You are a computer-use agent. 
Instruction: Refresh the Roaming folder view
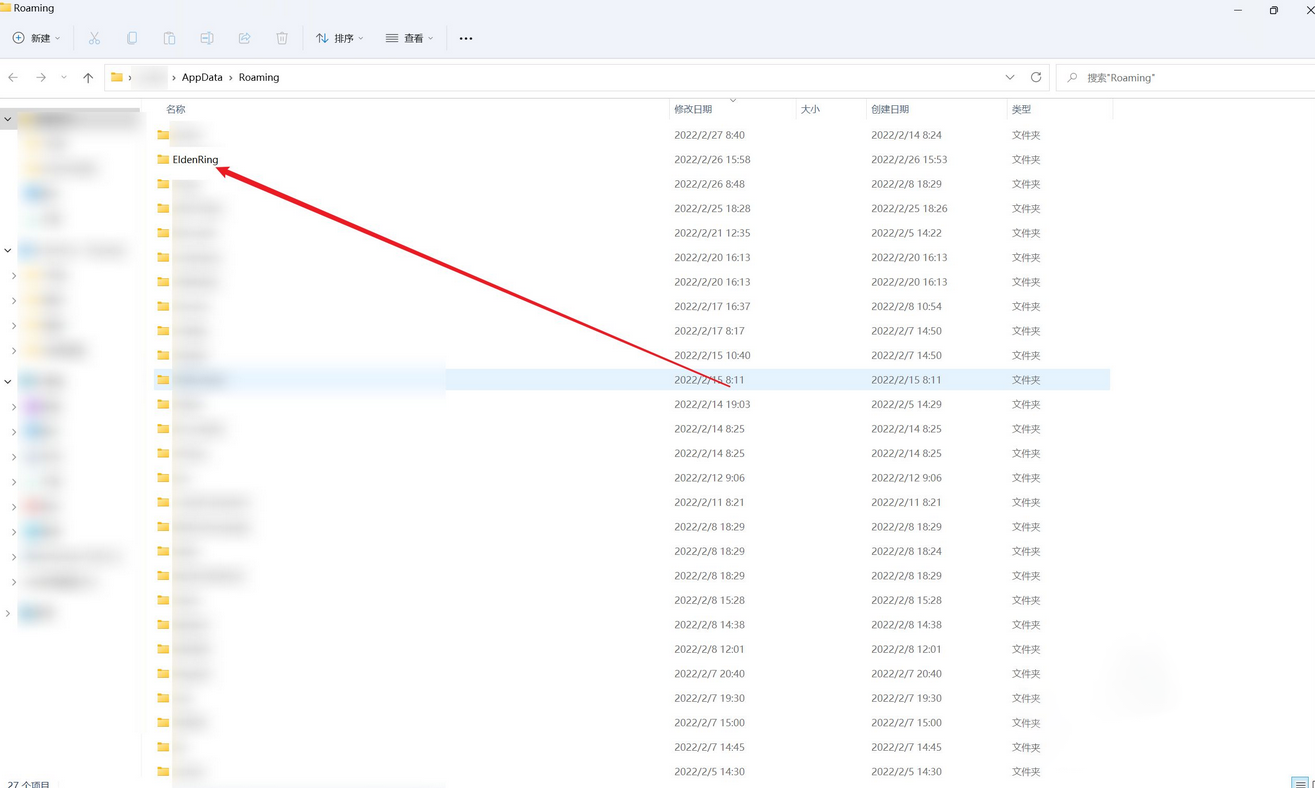click(x=1036, y=77)
